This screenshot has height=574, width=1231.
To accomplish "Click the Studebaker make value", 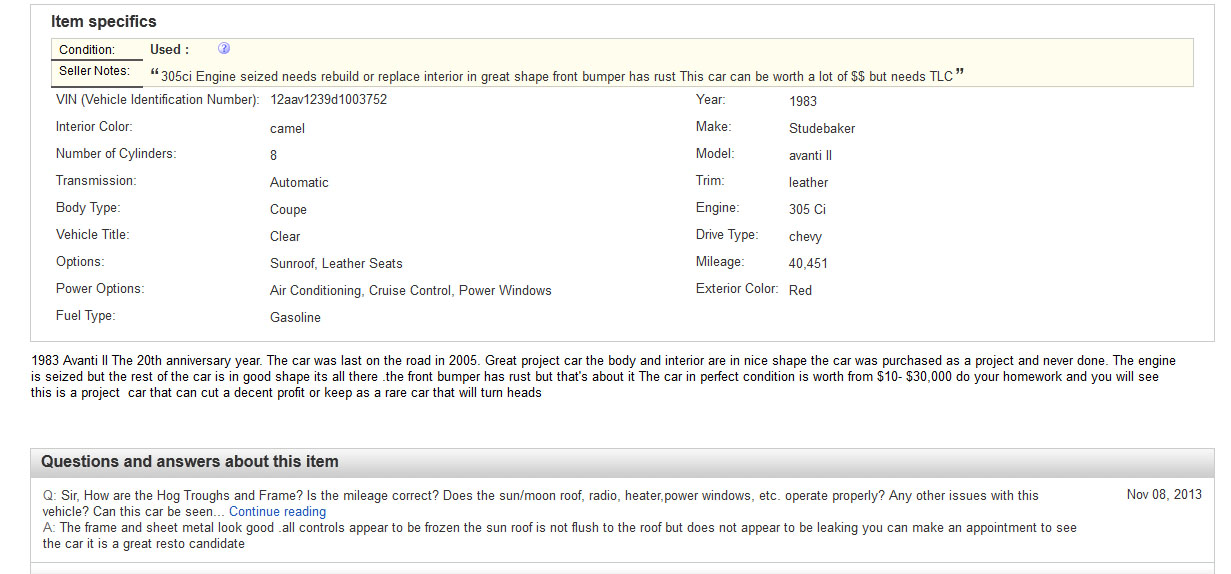I will coord(821,128).
